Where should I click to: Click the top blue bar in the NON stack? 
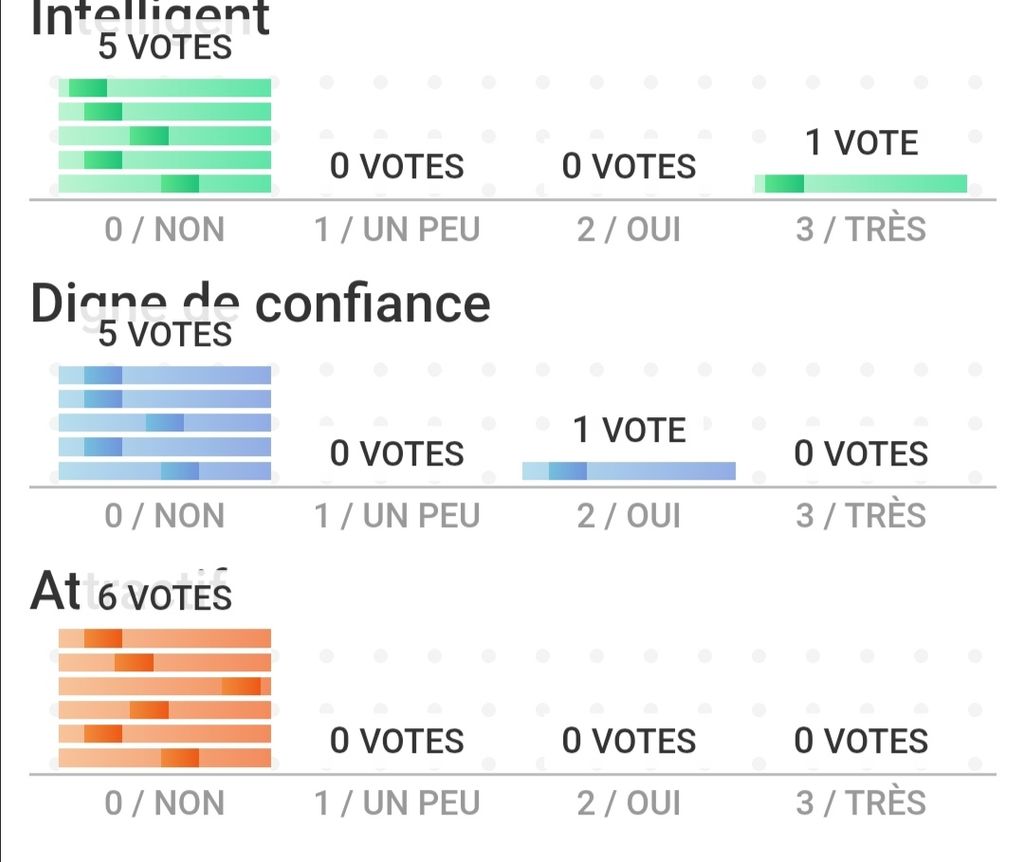tap(165, 375)
